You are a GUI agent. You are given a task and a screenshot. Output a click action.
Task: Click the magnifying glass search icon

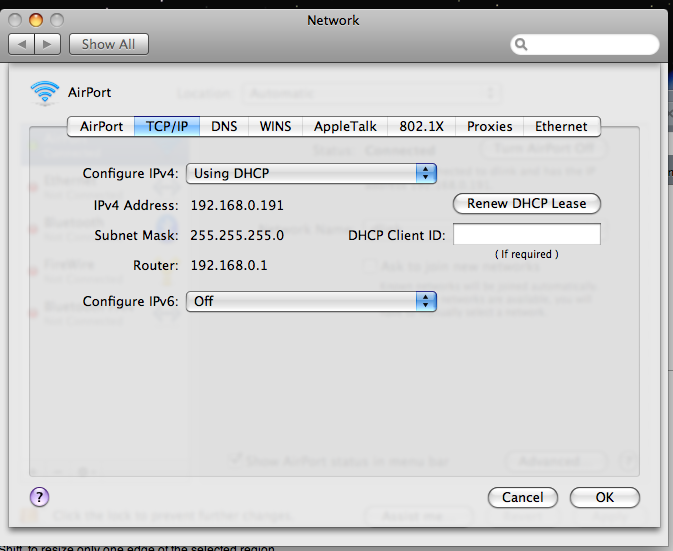[521, 44]
